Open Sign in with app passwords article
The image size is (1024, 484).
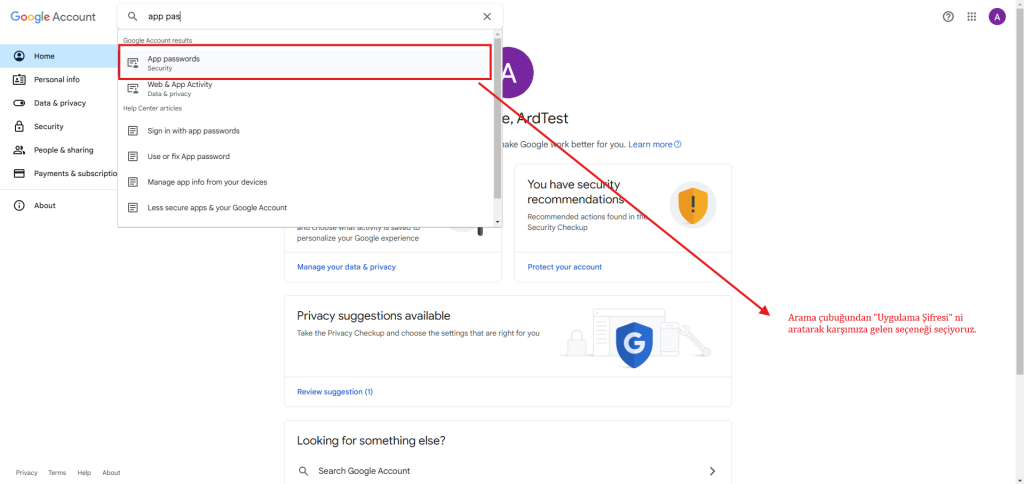[x=193, y=131]
